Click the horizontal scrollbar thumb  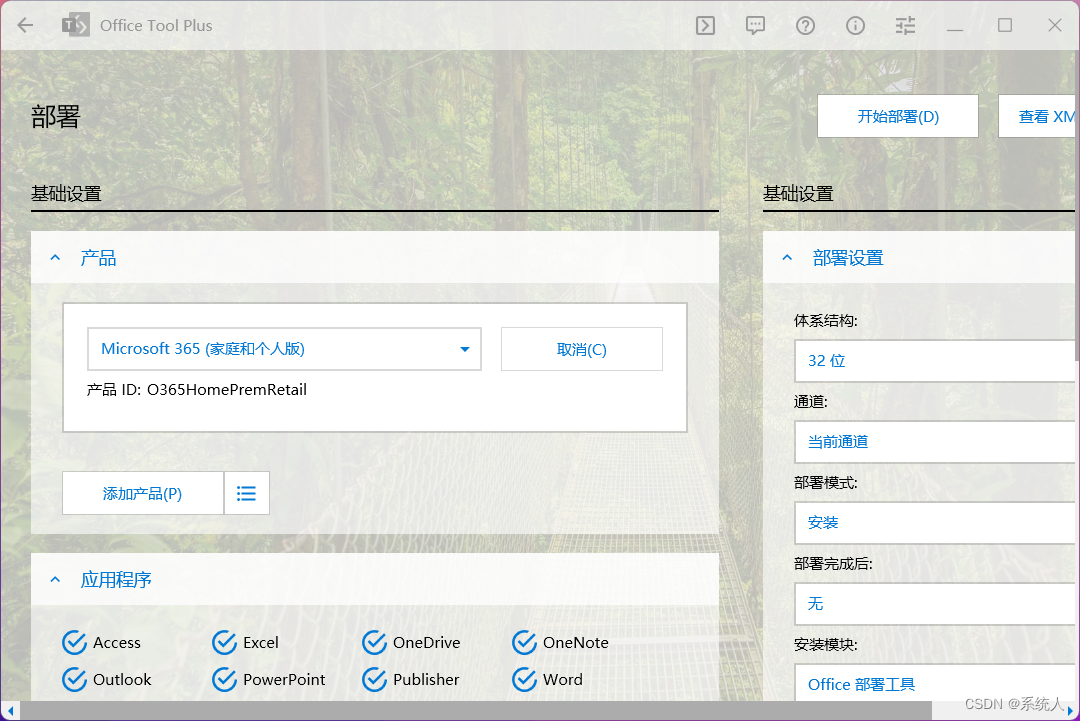point(475,711)
